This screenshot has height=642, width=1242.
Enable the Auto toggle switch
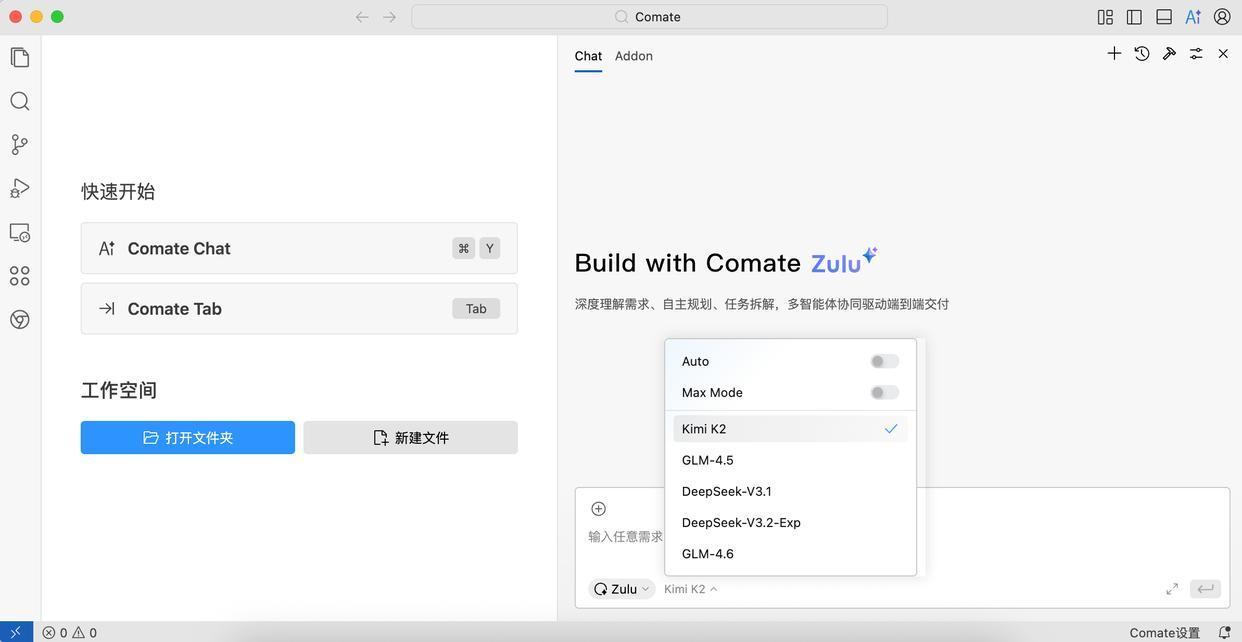coord(884,362)
